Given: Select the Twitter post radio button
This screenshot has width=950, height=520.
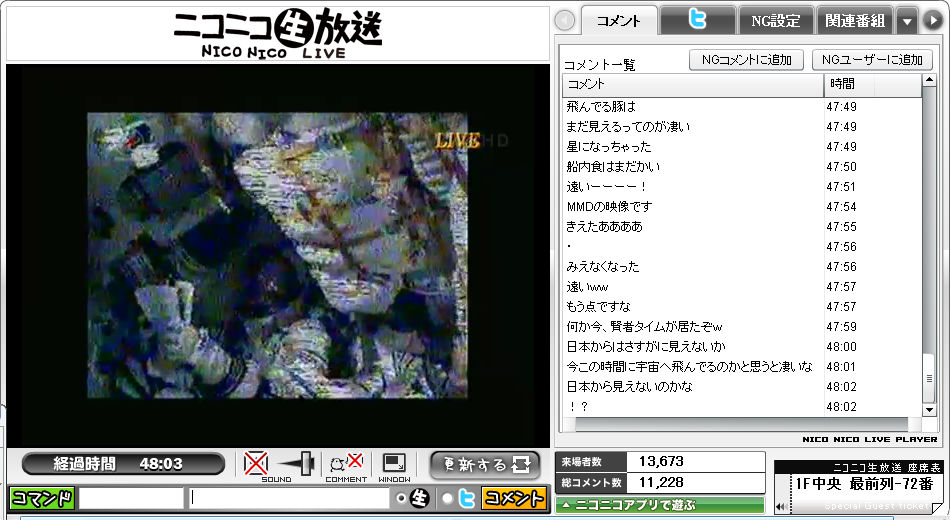Looking at the screenshot, I should coord(447,498).
